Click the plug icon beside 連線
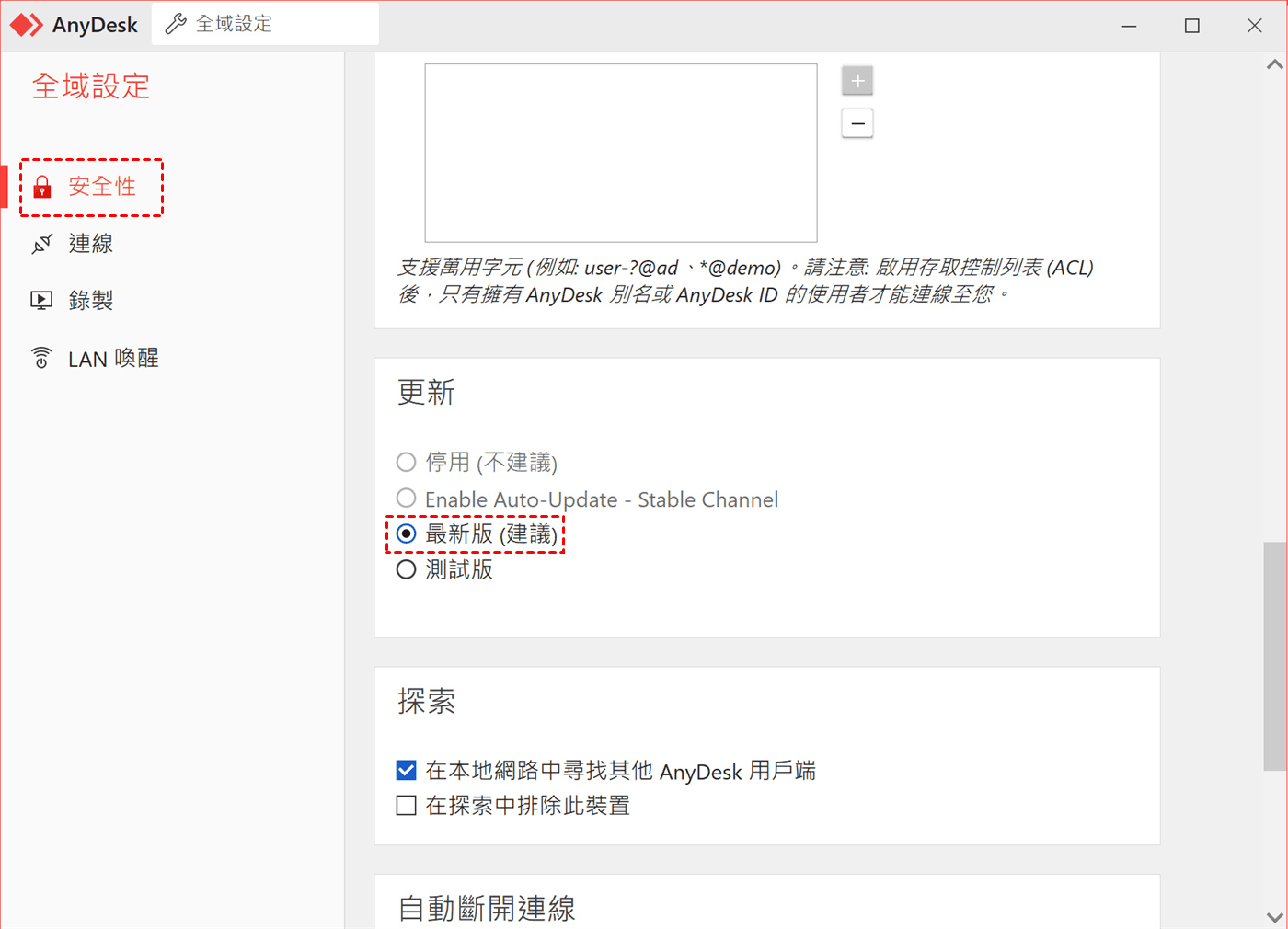Image resolution: width=1288 pixels, height=929 pixels. point(42,244)
